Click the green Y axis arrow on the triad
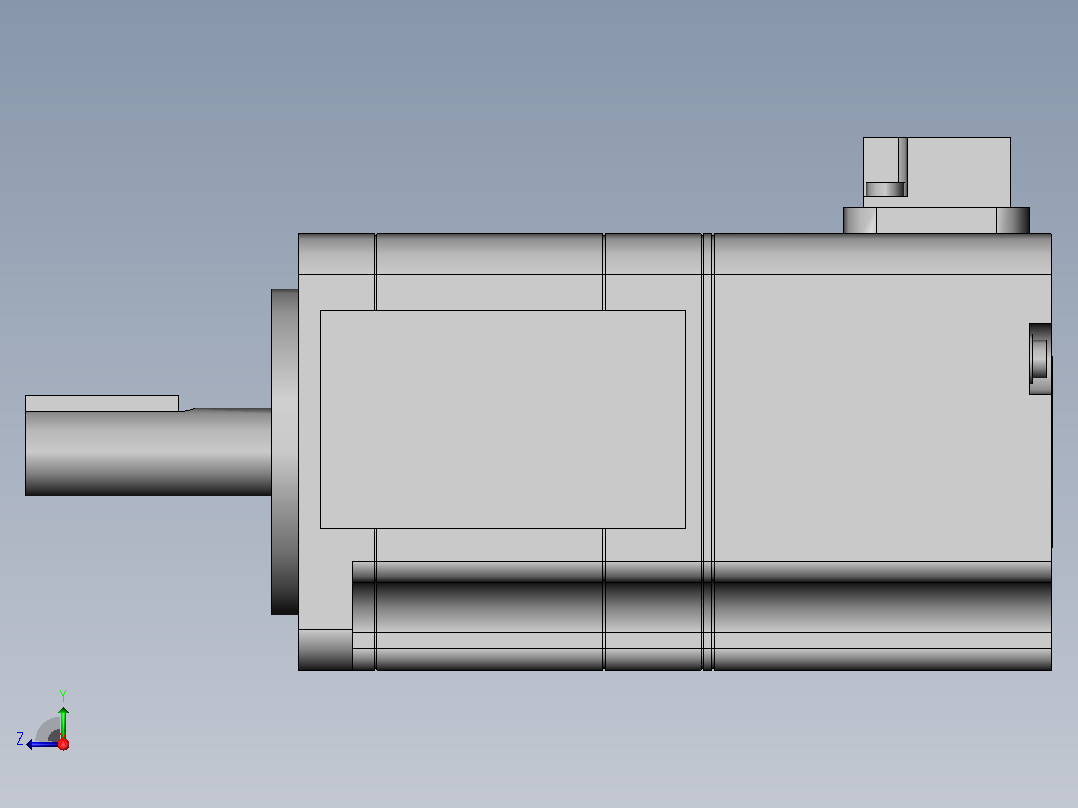The image size is (1078, 808). click(63, 722)
